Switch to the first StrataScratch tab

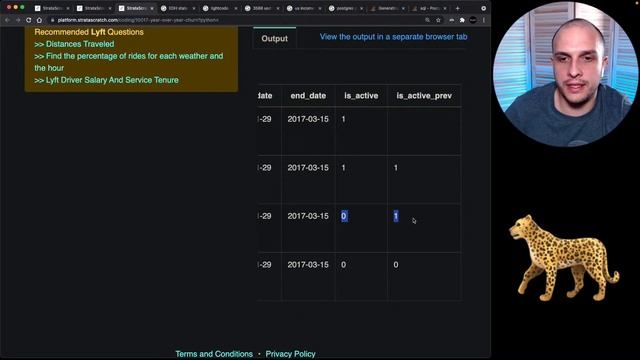pos(52,8)
